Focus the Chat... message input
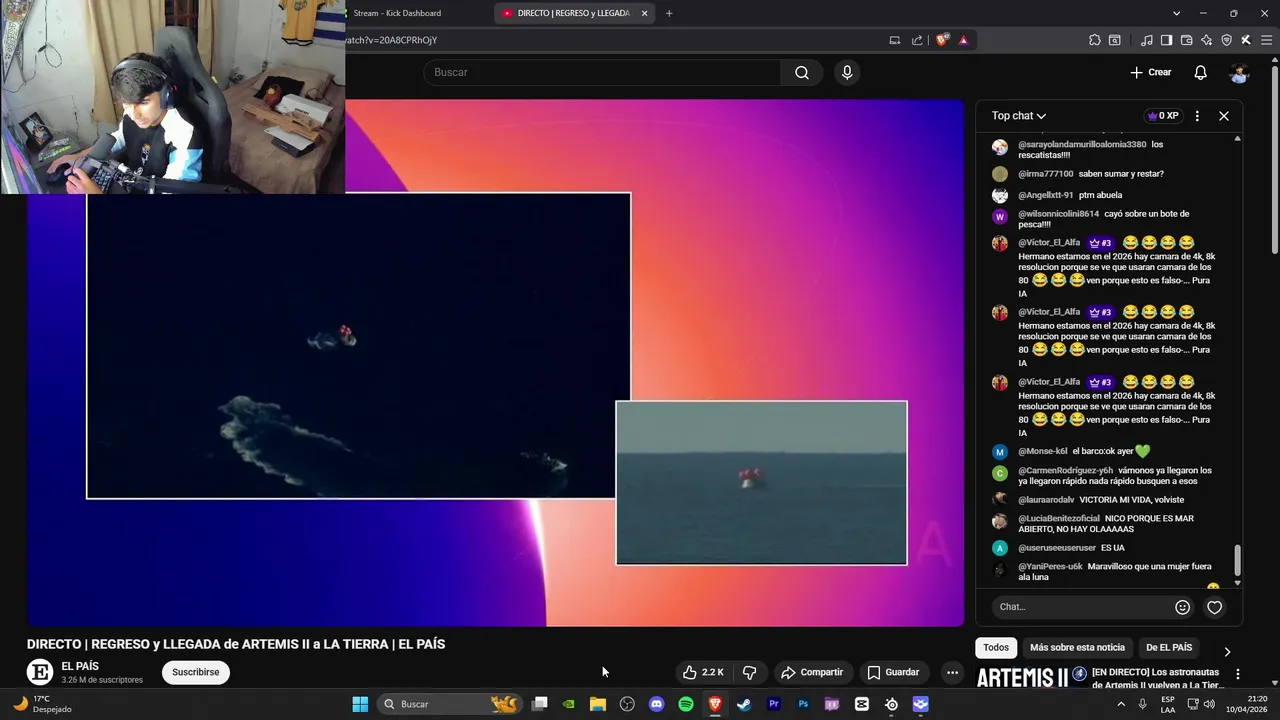Viewport: 1280px width, 720px height. pos(1082,607)
